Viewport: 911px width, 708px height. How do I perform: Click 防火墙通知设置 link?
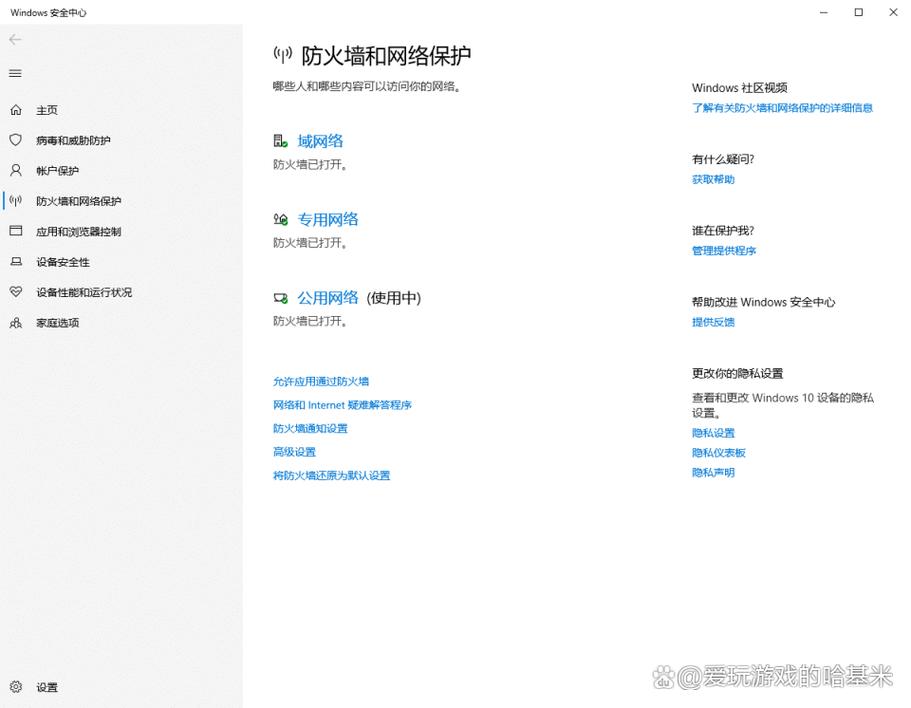pyautogui.click(x=310, y=429)
